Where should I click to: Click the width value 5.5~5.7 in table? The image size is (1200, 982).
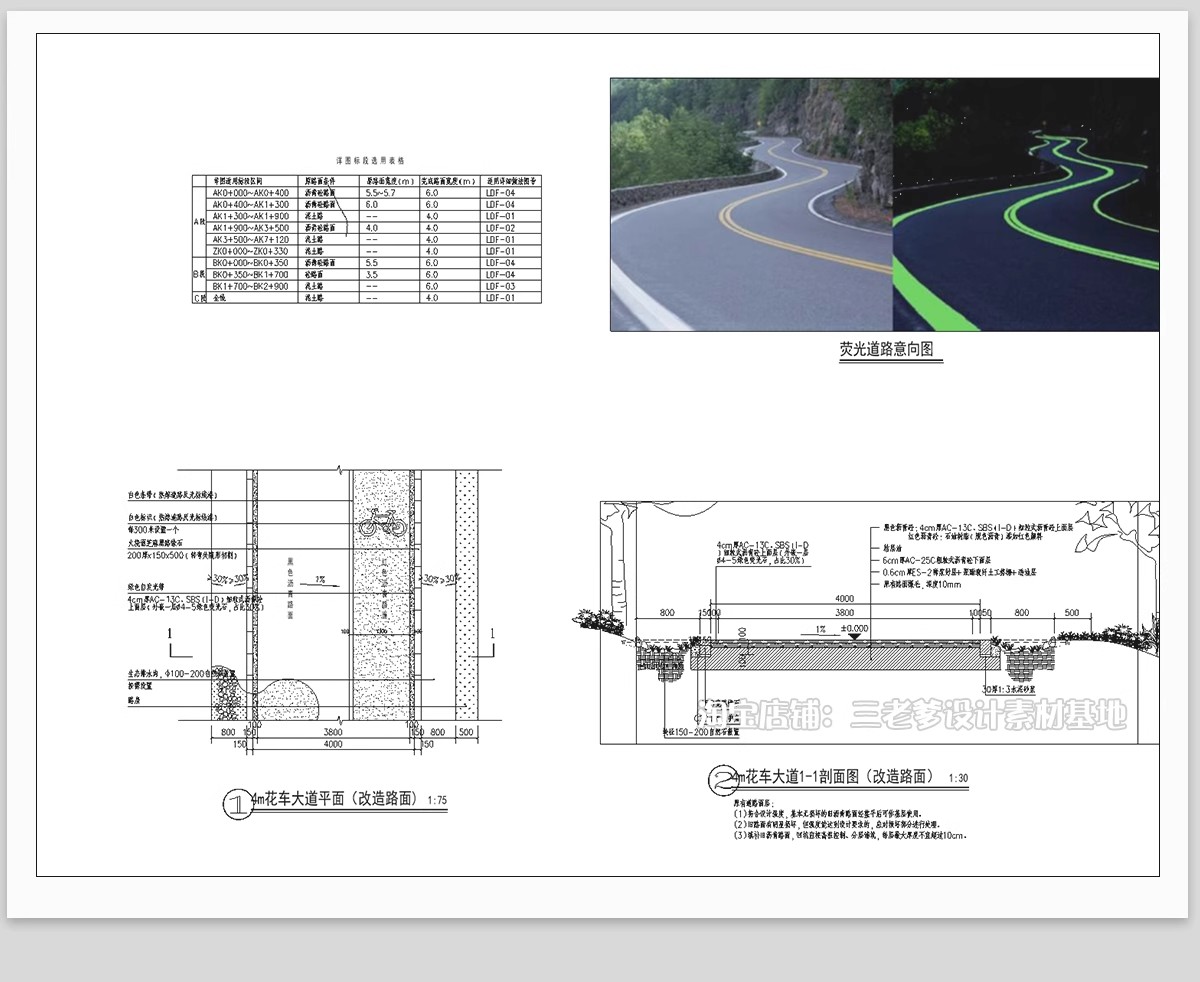(x=381, y=193)
